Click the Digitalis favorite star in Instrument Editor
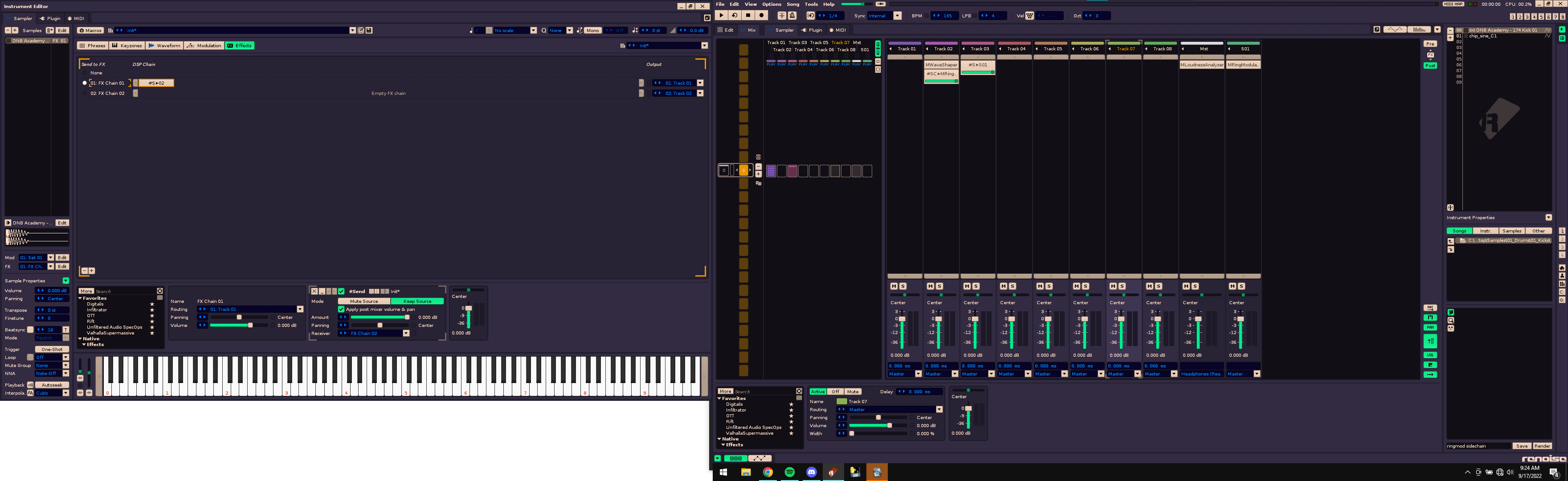The height and width of the screenshot is (481, 1568). coord(152,305)
